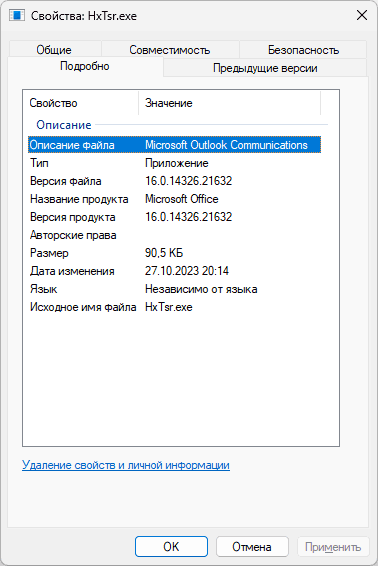Click the date value 27.10.2023 20:14
Screen dimensions: 378x566
click(187, 271)
